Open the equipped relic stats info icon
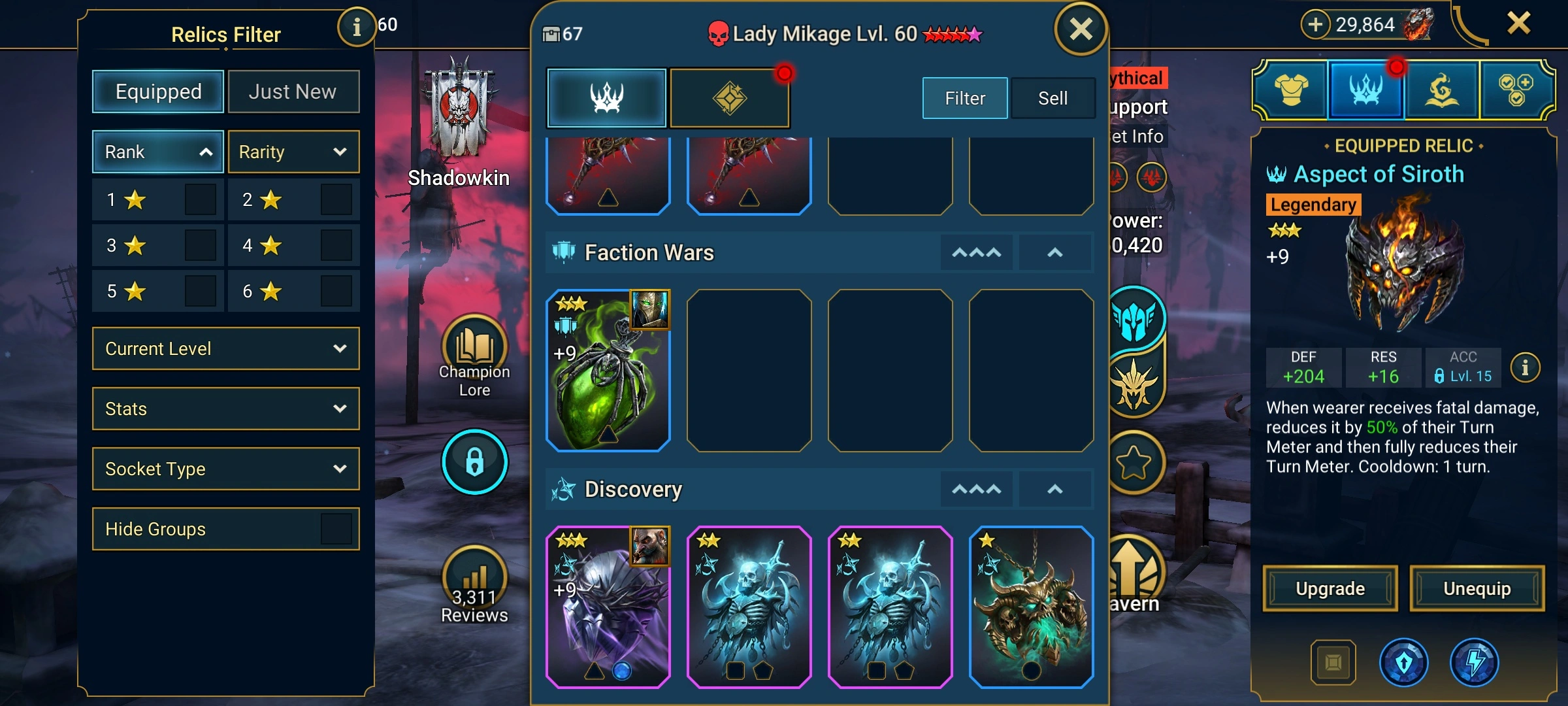This screenshot has height=706, width=1568. pos(1525,368)
